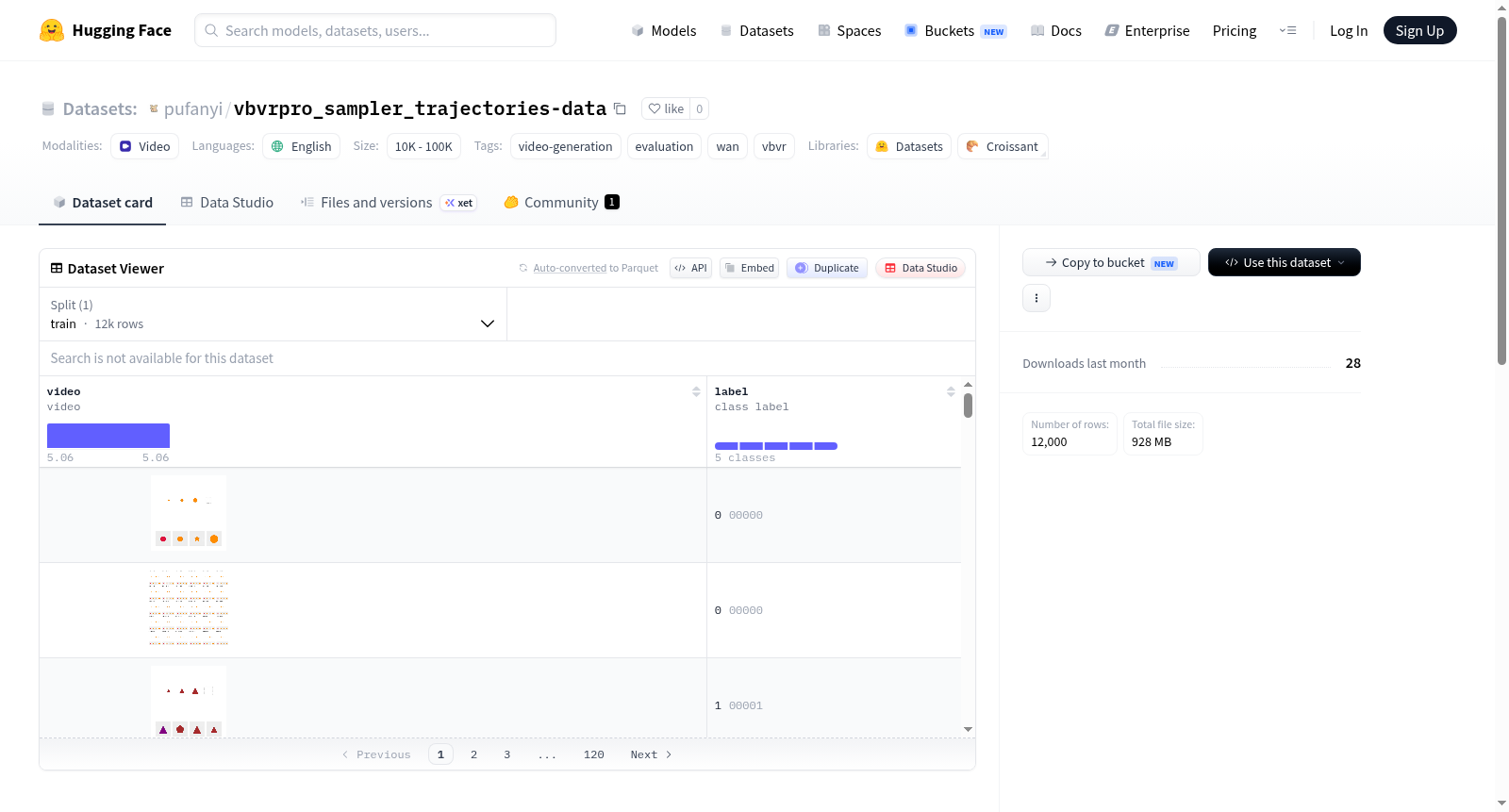Click the Next page button
The width and height of the screenshot is (1509, 812).
click(651, 754)
